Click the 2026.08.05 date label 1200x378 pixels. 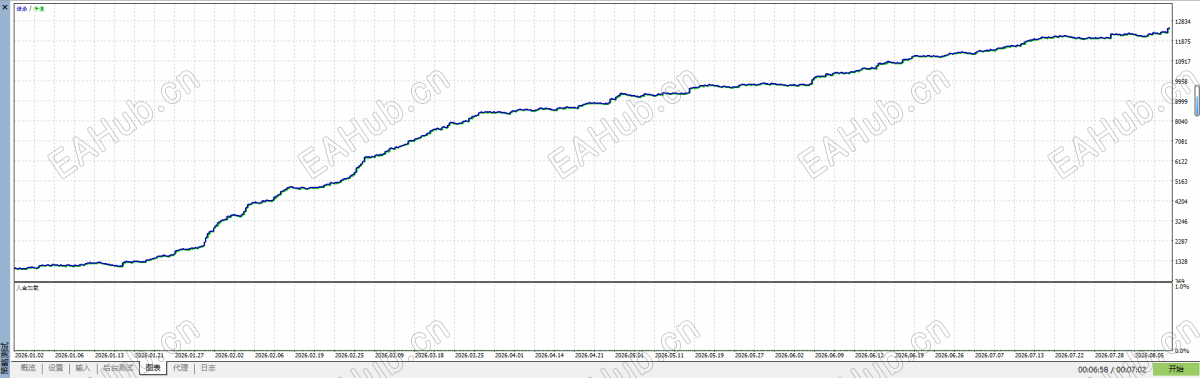[x=1150, y=354]
